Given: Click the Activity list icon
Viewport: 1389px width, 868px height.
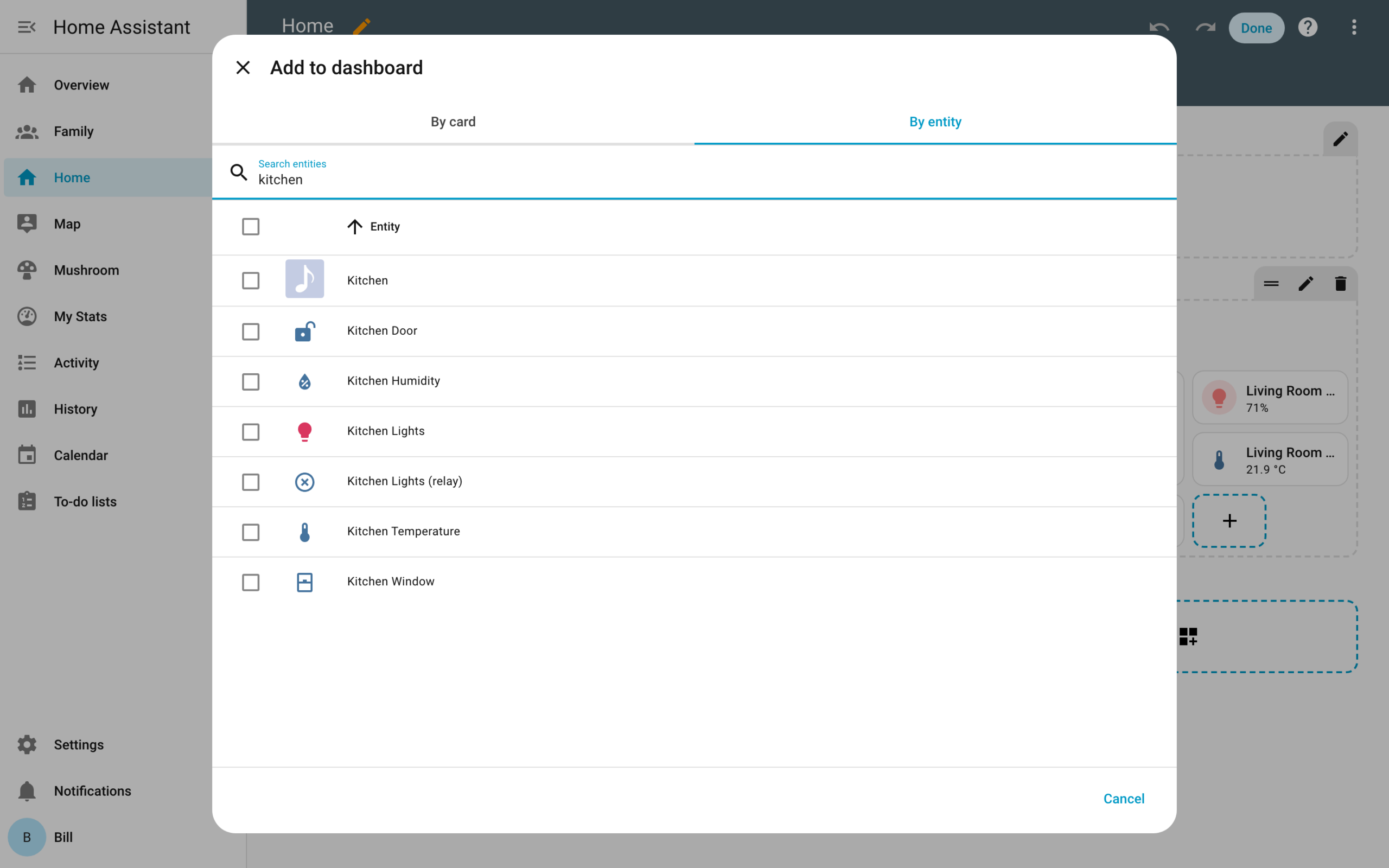Looking at the screenshot, I should (x=27, y=363).
